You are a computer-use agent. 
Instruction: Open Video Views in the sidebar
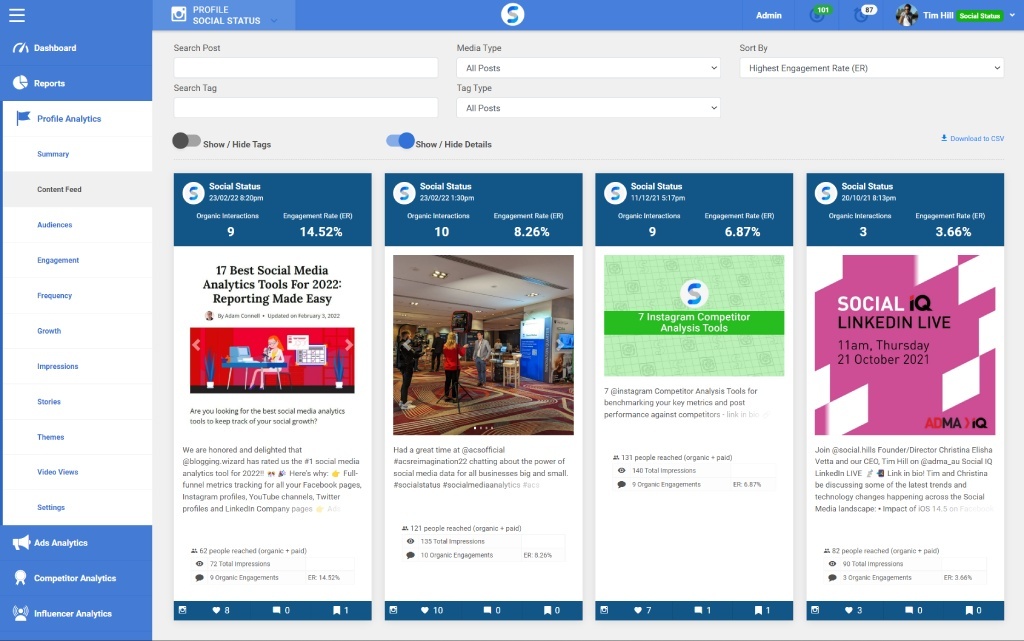coord(57,472)
